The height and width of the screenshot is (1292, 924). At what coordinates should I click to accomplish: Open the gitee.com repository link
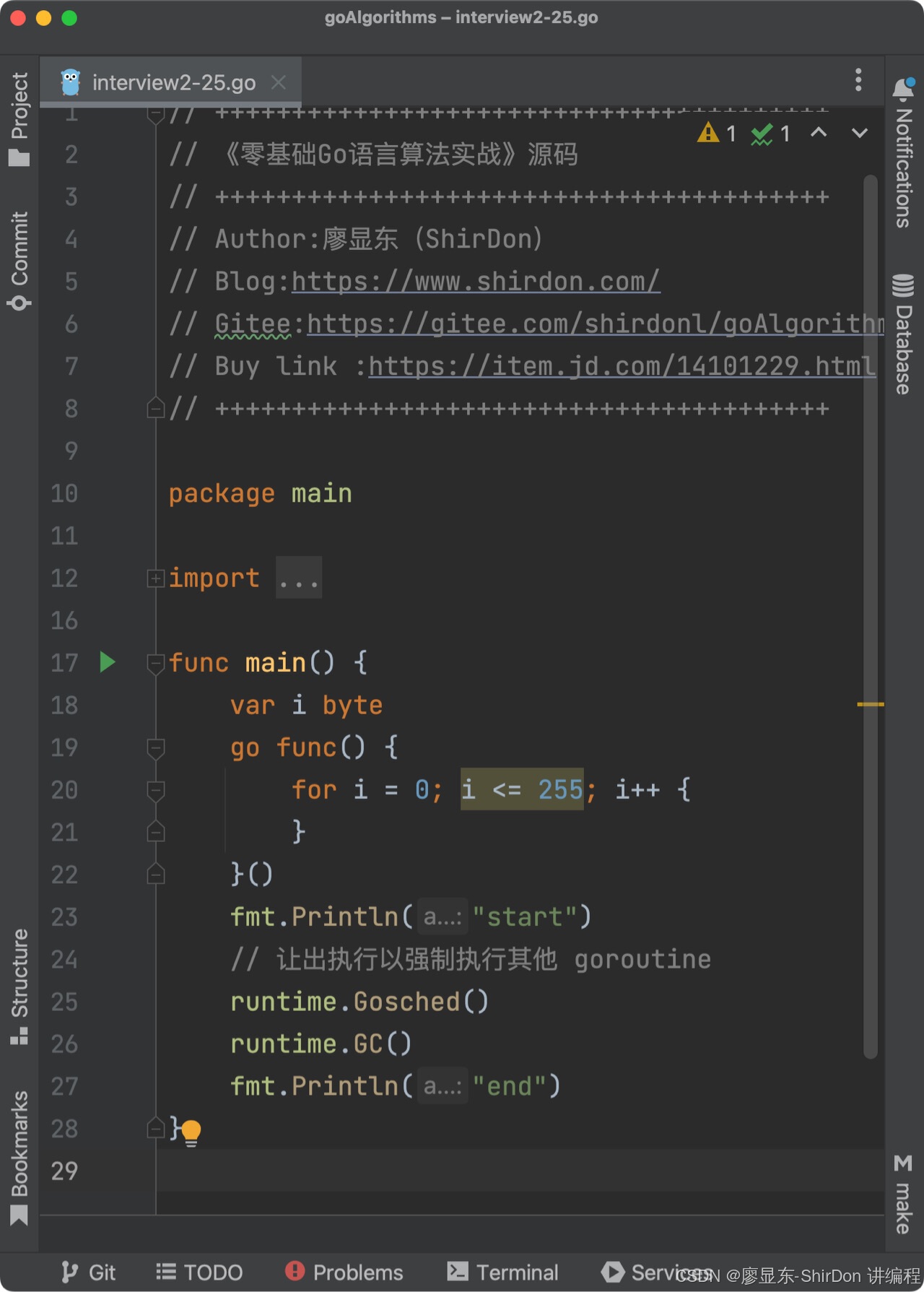[596, 324]
